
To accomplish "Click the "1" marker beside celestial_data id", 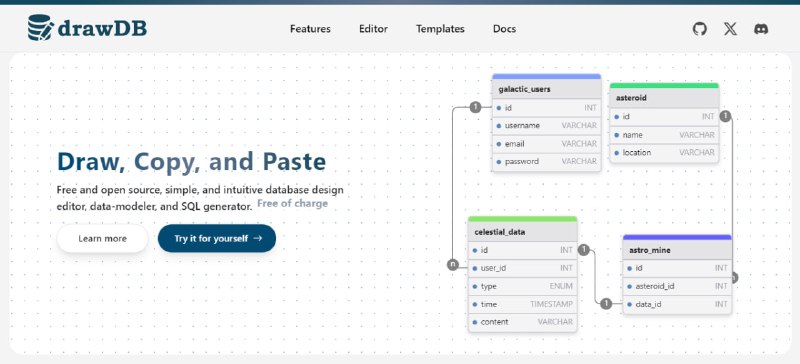I will [584, 250].
